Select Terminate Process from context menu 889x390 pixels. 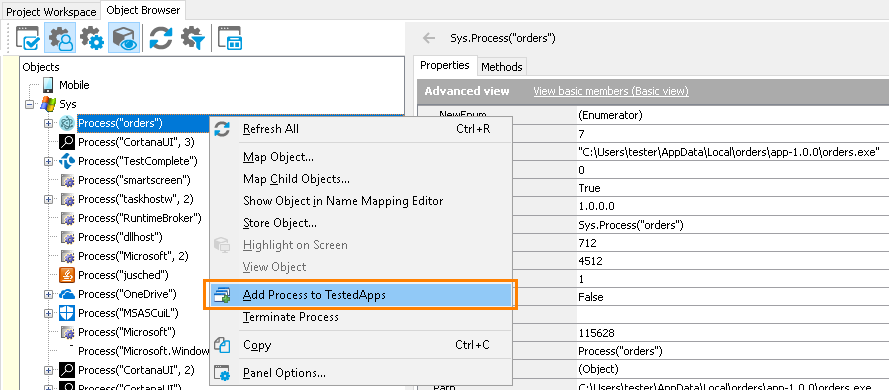pos(290,317)
